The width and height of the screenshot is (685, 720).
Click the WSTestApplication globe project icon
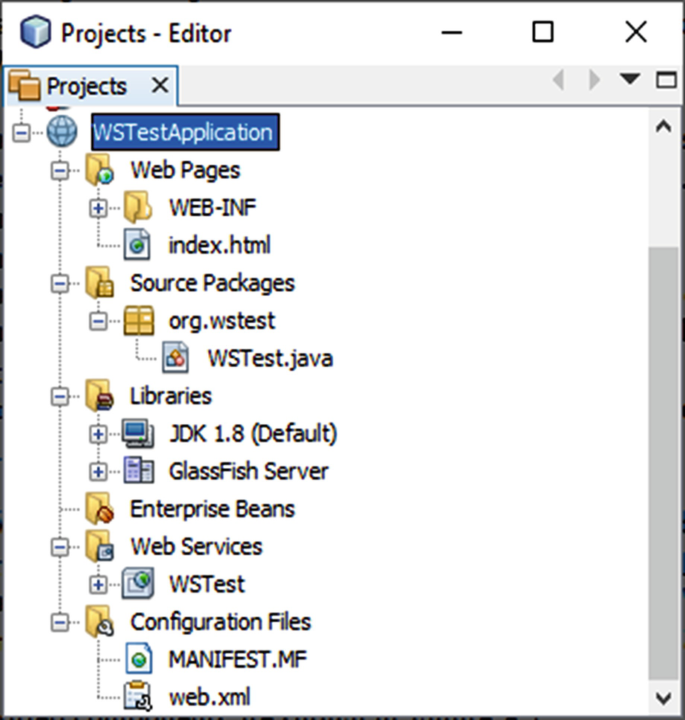[62, 132]
